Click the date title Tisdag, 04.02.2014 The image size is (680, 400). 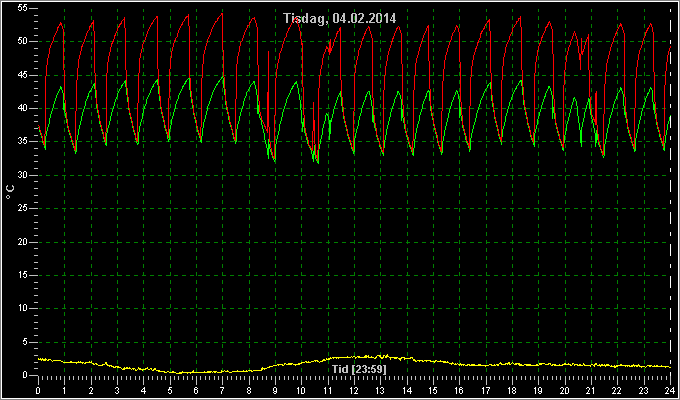[340, 19]
